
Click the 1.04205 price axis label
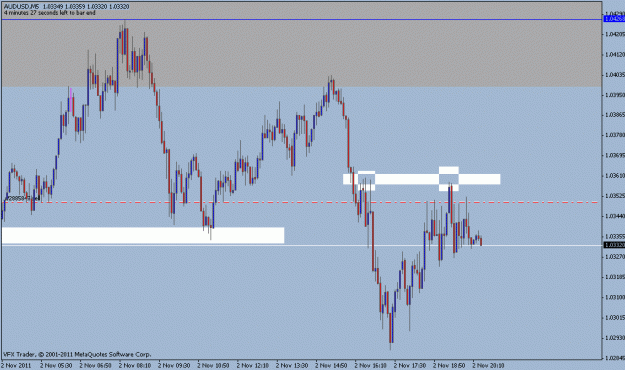[x=615, y=34]
